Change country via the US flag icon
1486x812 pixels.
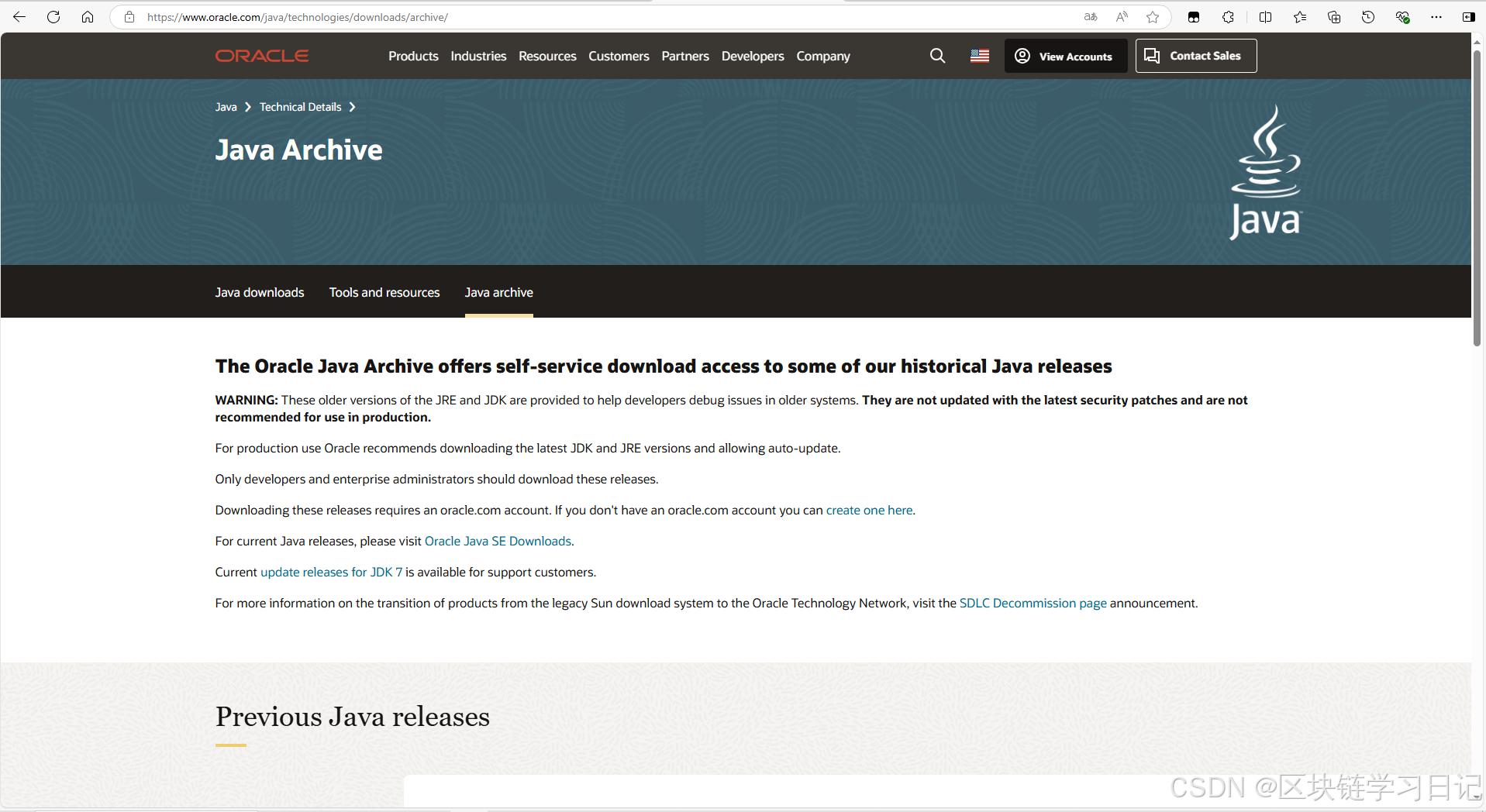click(980, 56)
